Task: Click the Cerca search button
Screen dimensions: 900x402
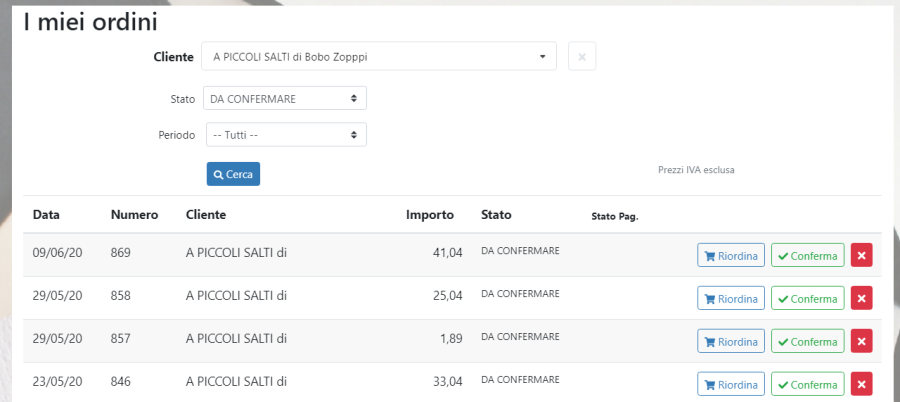Action: [x=233, y=174]
